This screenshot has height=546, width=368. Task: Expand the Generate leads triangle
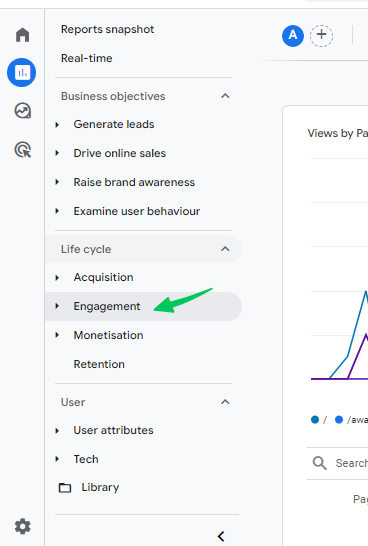coord(57,125)
